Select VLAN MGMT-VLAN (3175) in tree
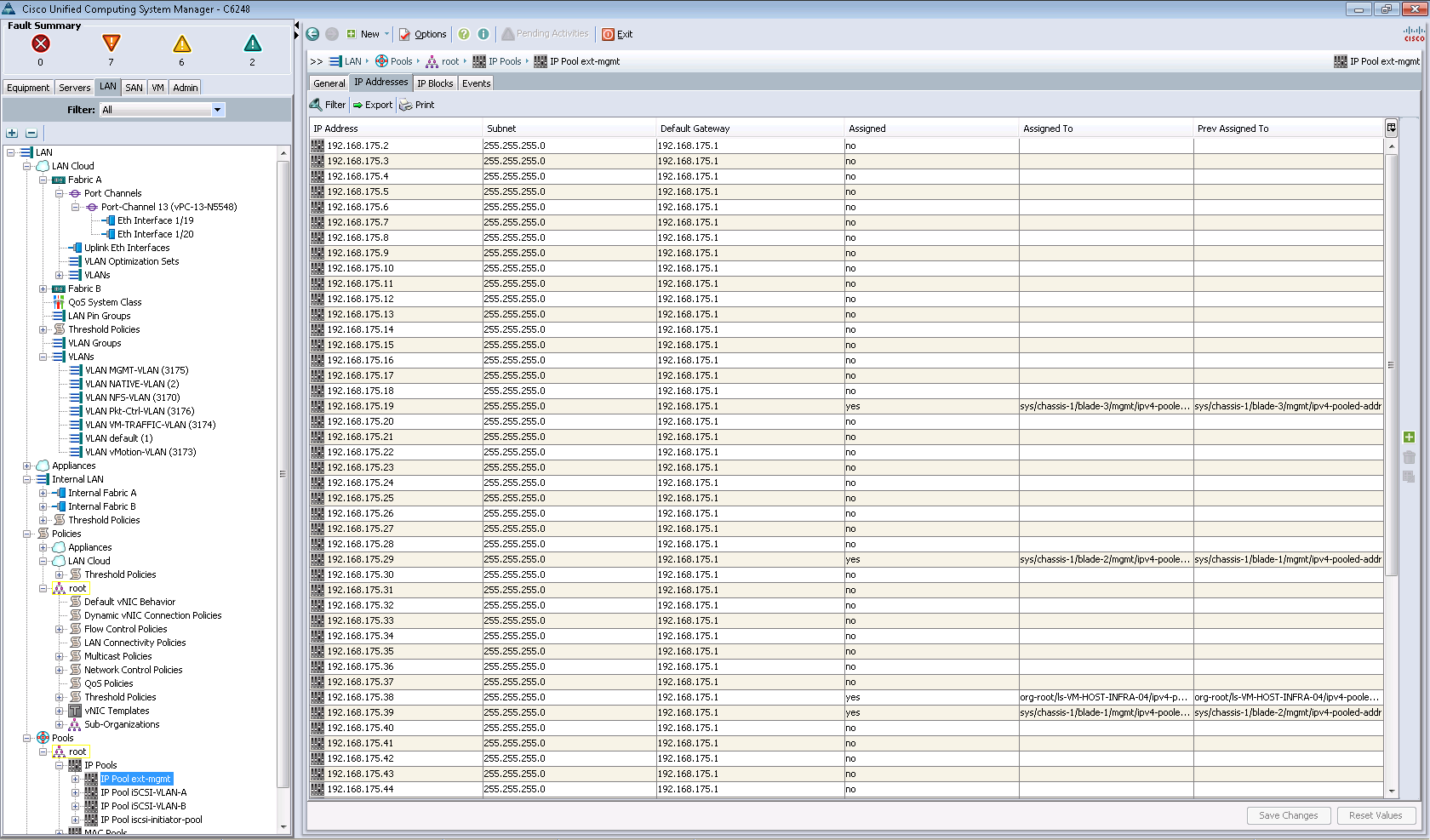The width and height of the screenshot is (1430, 840). point(136,370)
